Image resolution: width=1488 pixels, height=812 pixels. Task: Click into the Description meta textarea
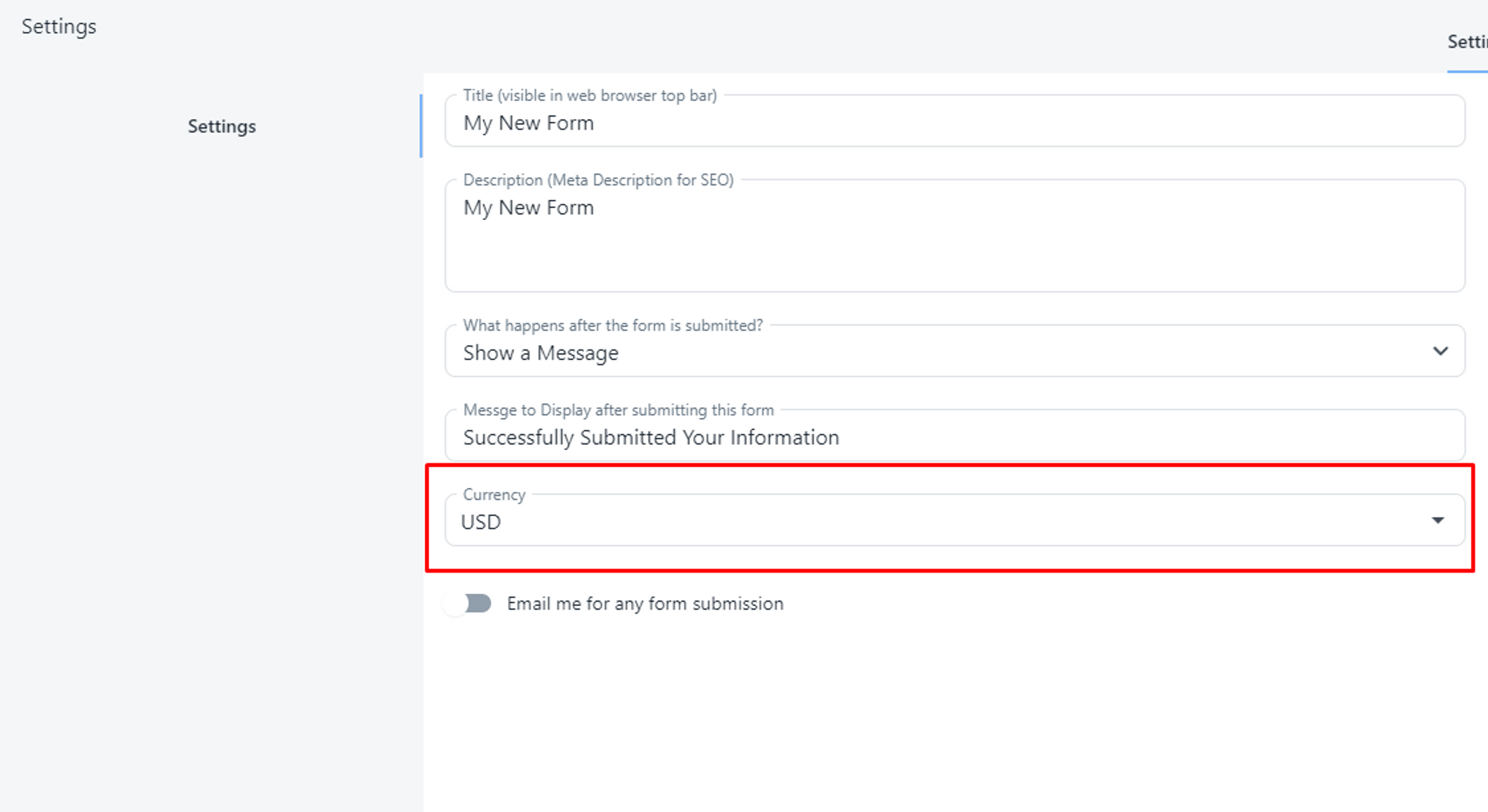click(x=954, y=245)
